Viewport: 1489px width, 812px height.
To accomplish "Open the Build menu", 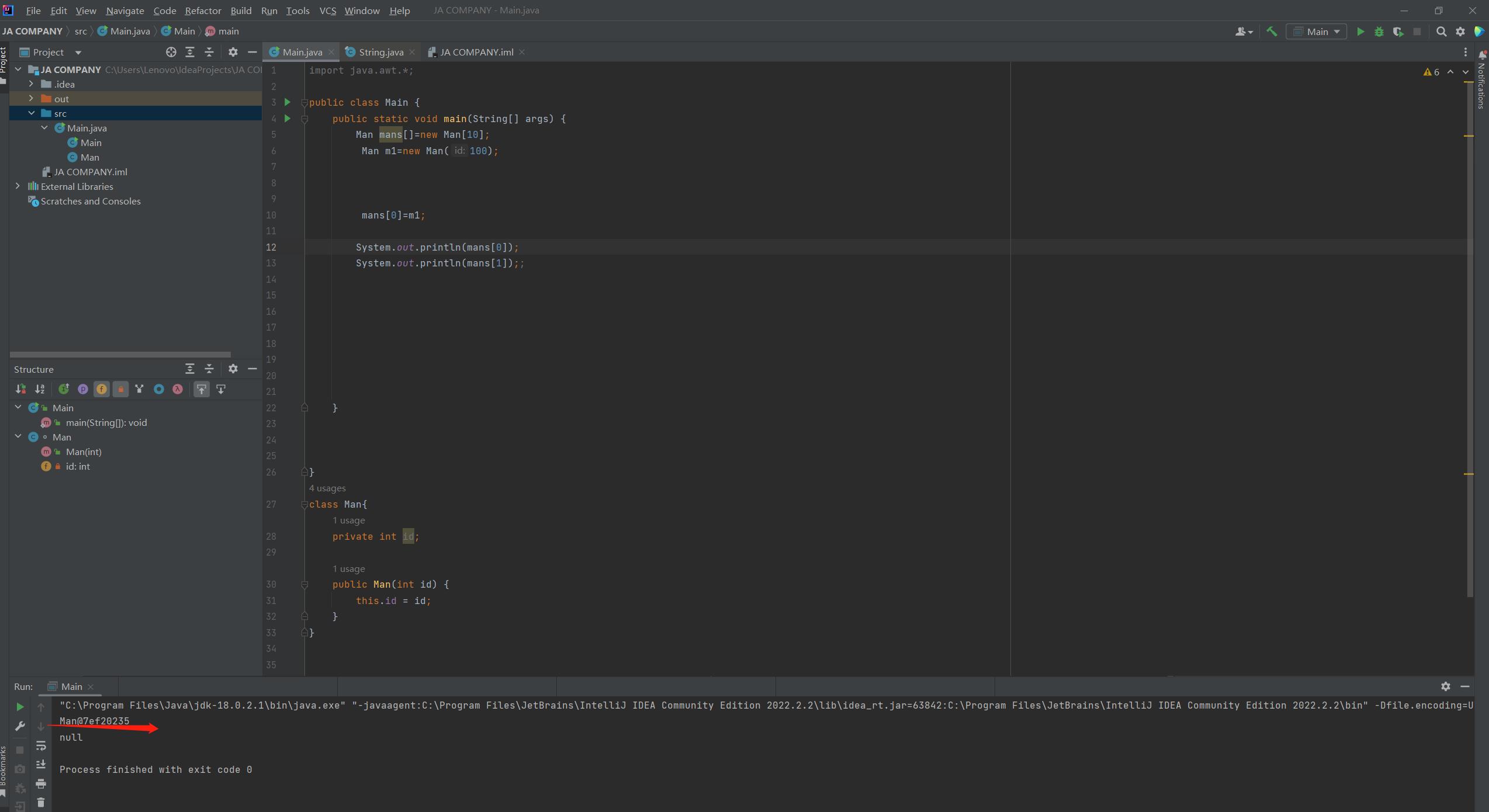I will [x=241, y=11].
